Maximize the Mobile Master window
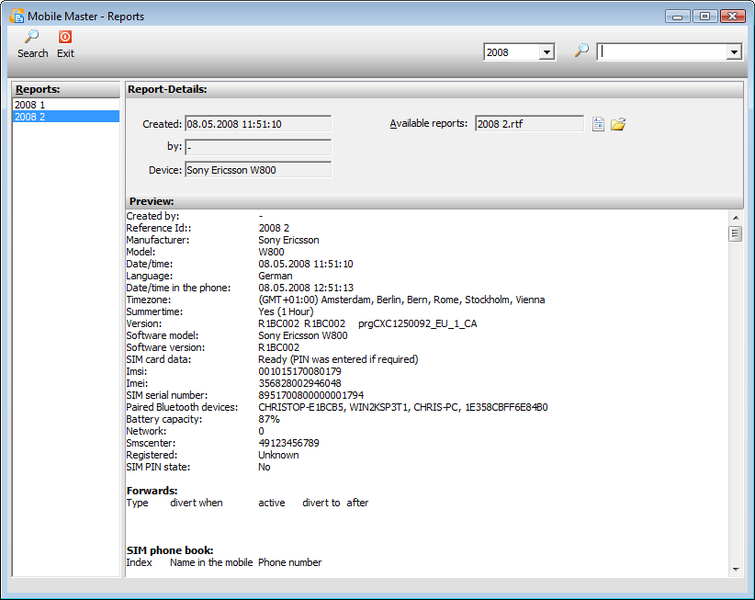Viewport: 755px width, 600px height. 705,16
